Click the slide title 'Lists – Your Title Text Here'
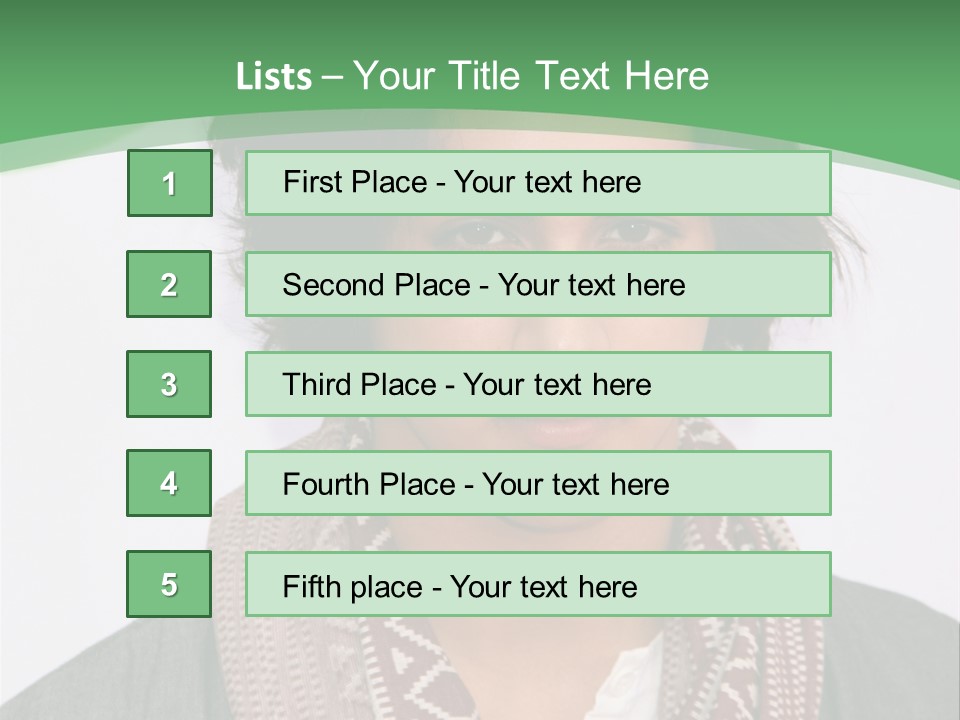Viewport: 960px width, 720px height. (x=472, y=76)
